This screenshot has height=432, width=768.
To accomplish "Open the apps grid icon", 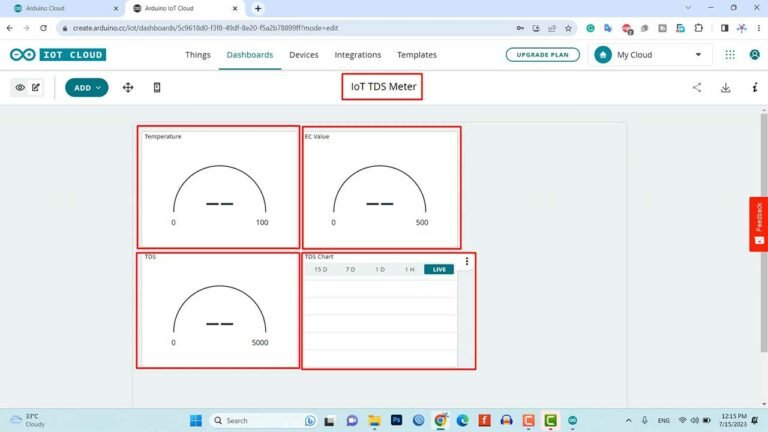I will (x=730, y=55).
